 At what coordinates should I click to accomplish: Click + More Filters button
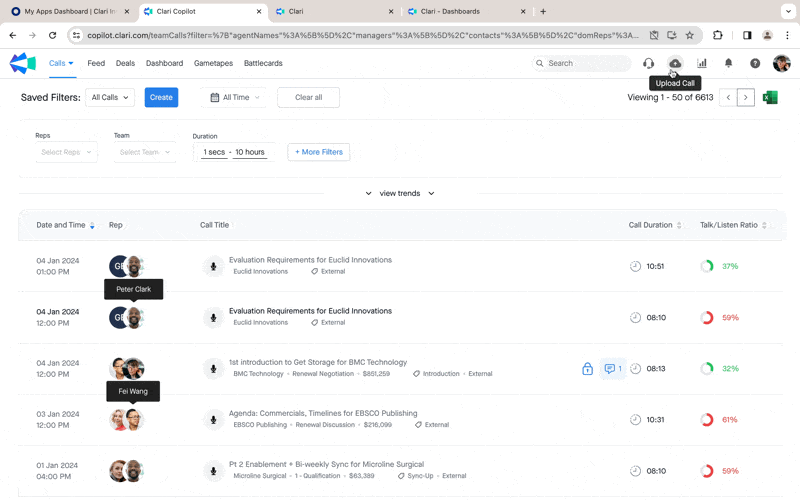(x=319, y=152)
